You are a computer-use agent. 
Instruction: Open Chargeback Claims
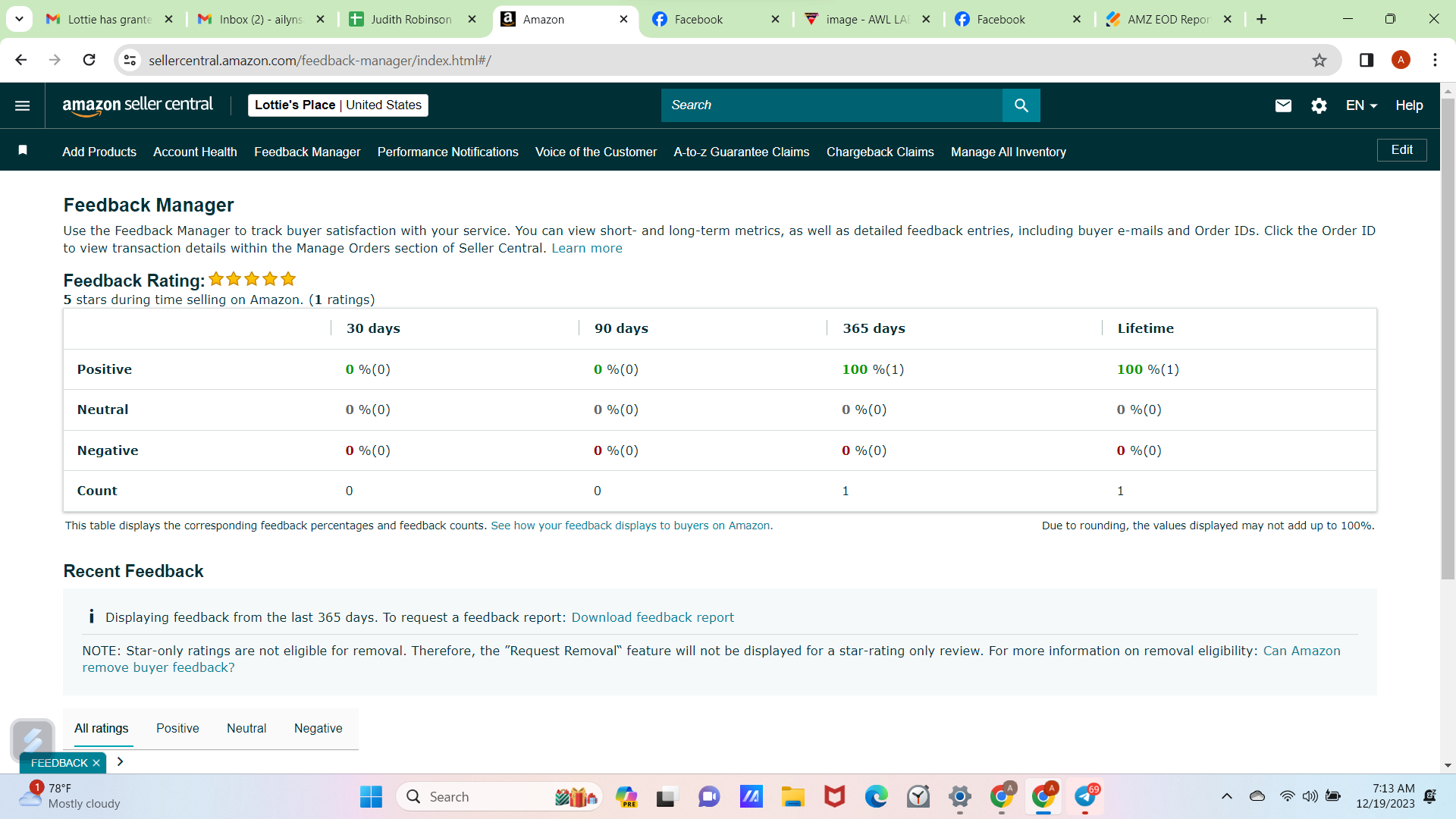point(880,152)
